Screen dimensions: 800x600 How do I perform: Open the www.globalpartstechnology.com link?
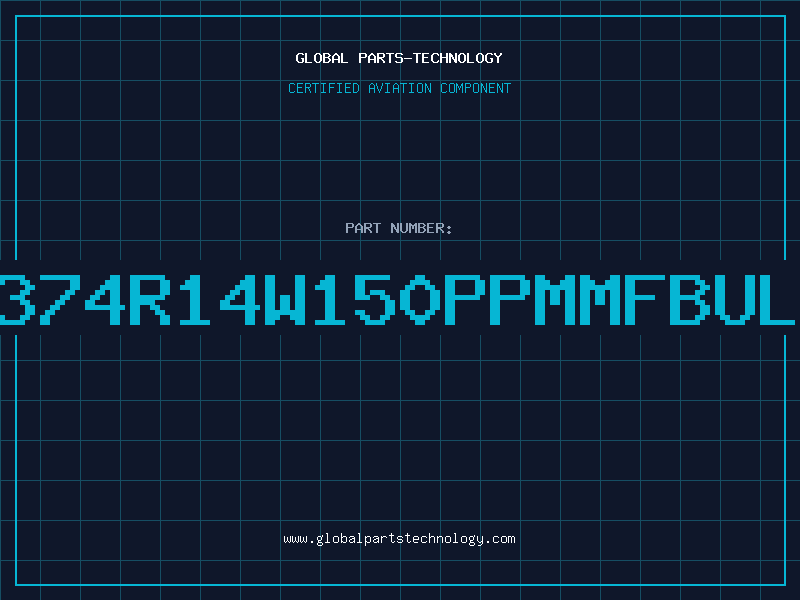(399, 539)
